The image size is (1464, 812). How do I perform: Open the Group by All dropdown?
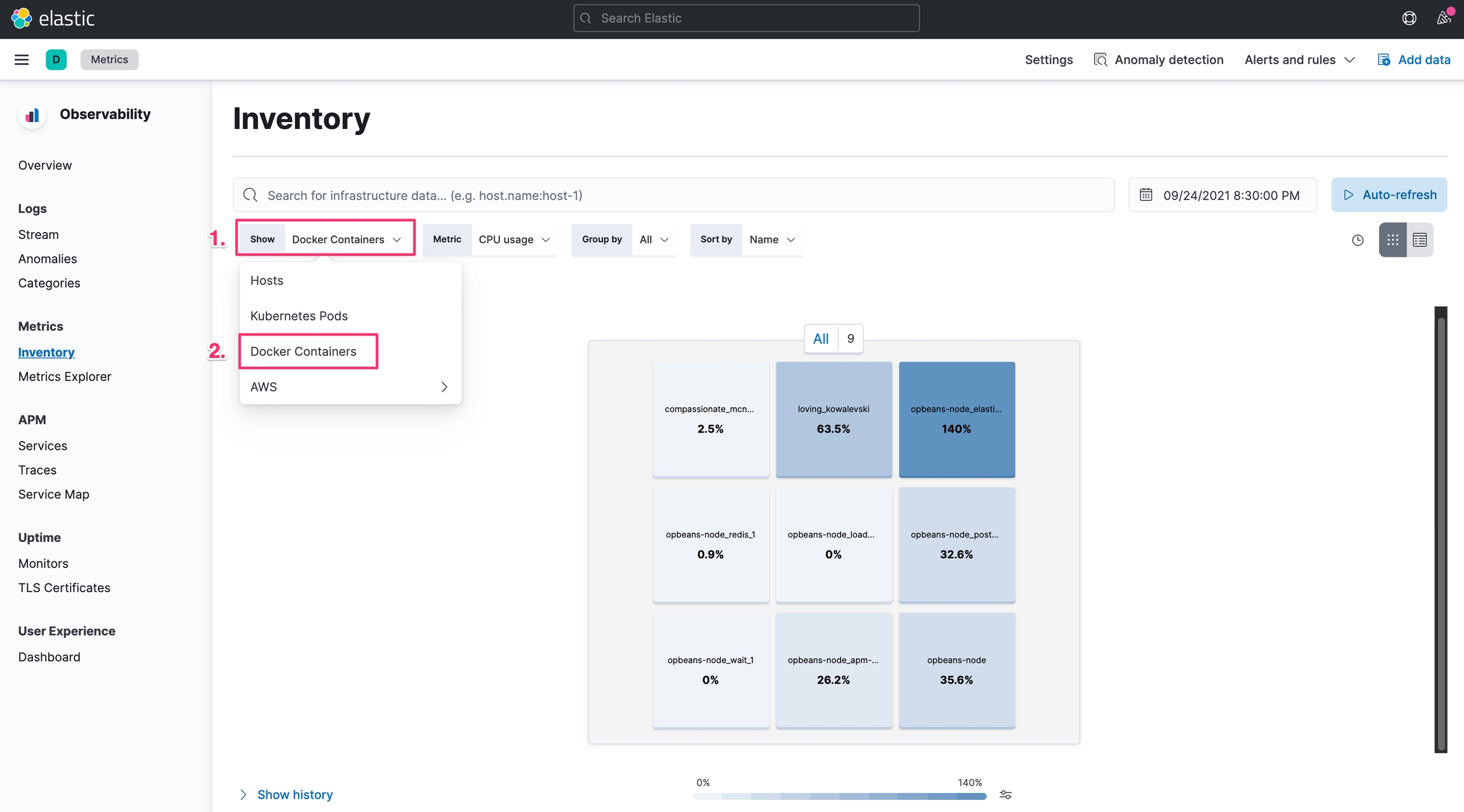653,240
